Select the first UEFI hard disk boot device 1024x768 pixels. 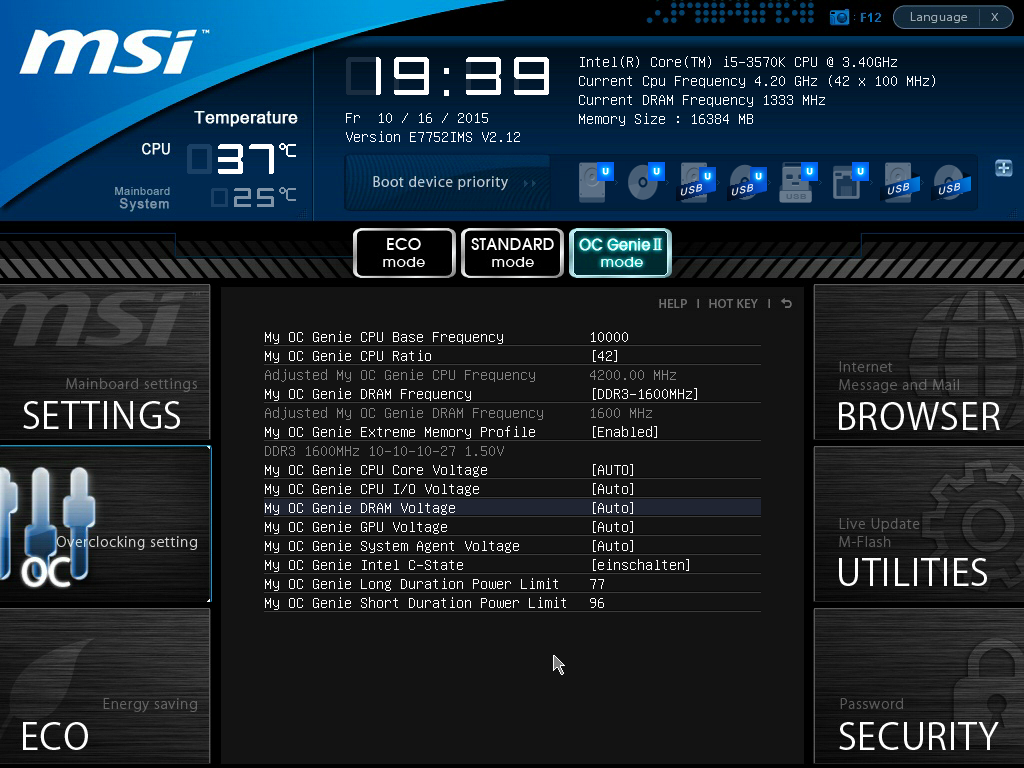tap(596, 182)
